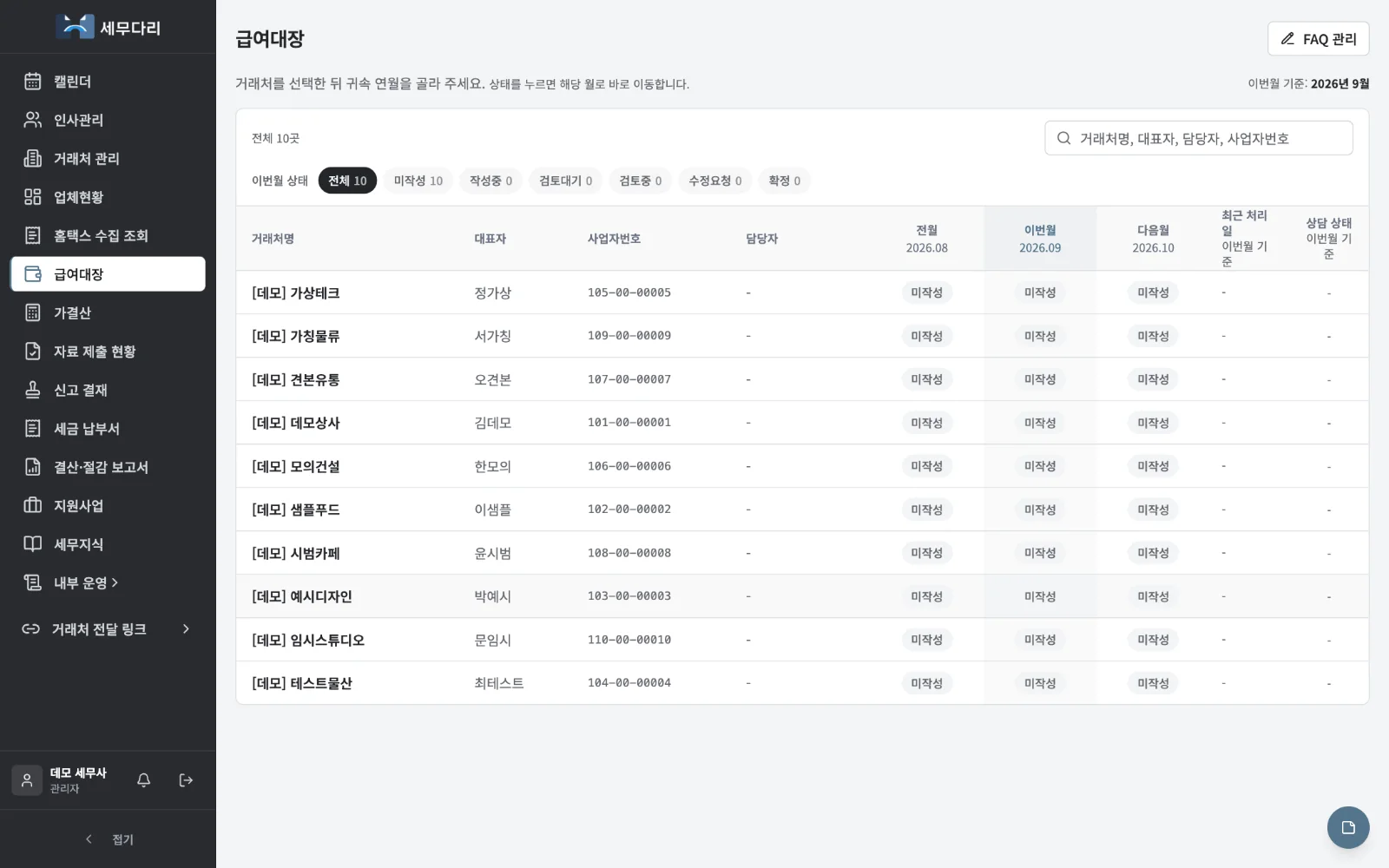Click the FAQ 관리 button
This screenshot has height=868, width=1389.
pyautogui.click(x=1318, y=39)
